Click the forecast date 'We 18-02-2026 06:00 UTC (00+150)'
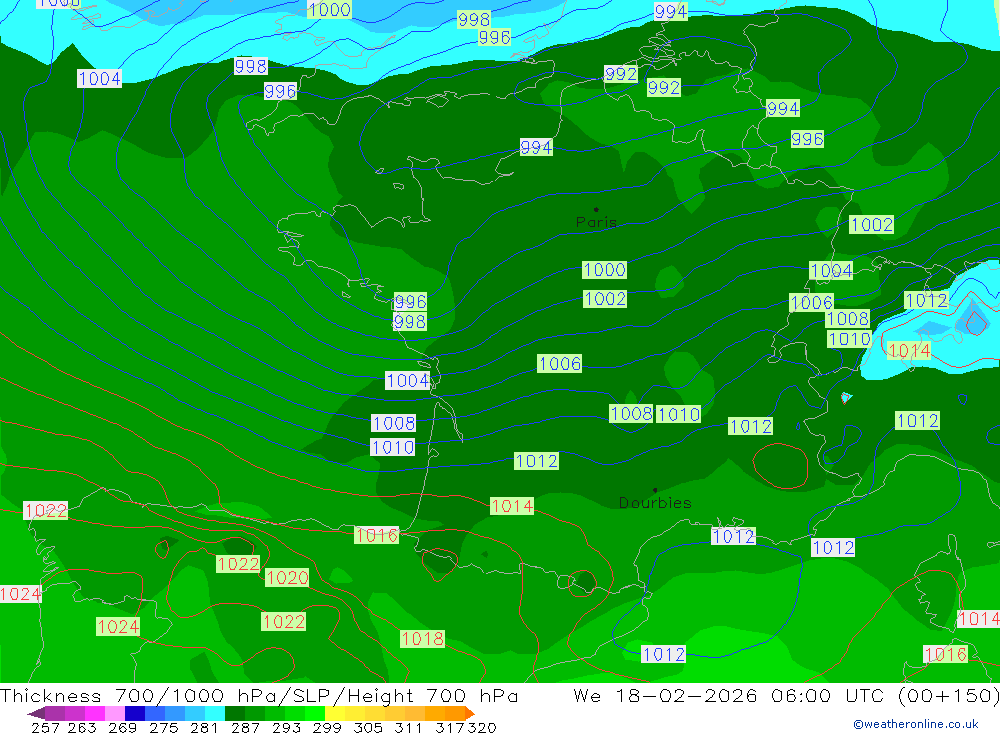Image resolution: width=1000 pixels, height=733 pixels. (786, 696)
